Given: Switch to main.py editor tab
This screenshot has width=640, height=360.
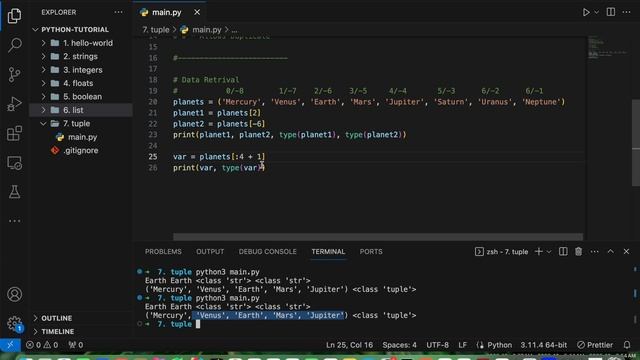Looking at the screenshot, I should (x=167, y=12).
